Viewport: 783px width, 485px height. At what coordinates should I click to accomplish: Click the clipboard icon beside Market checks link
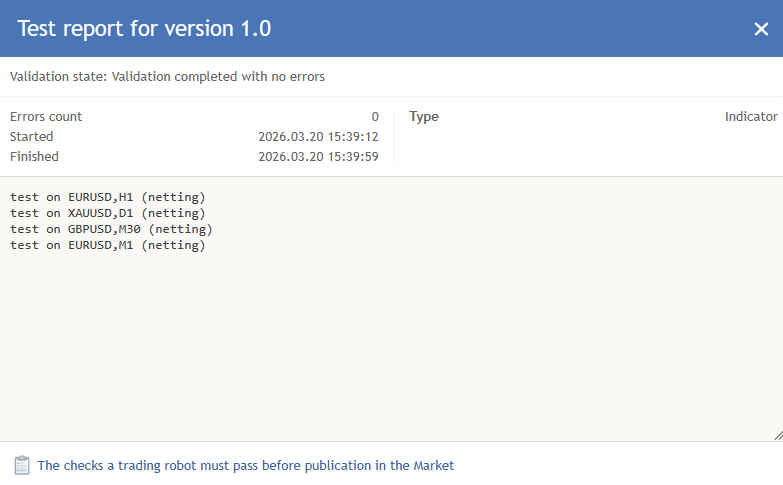click(x=22, y=465)
